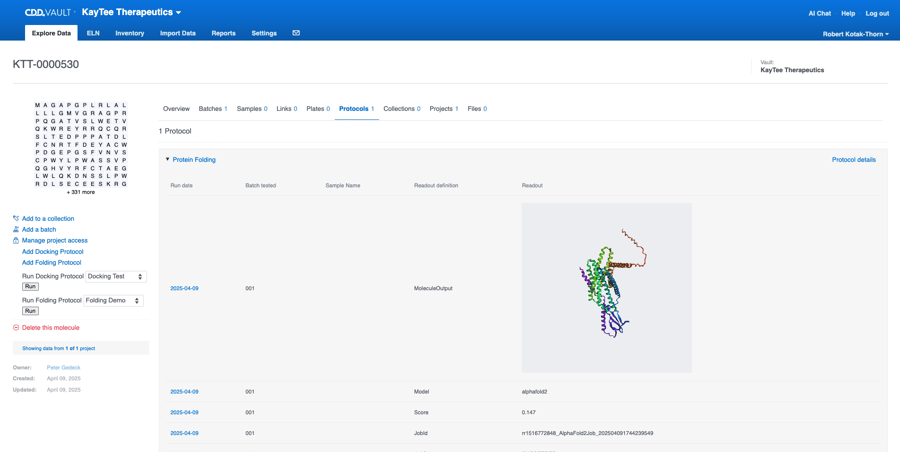Open the Docking Test protocol dropdown
The height and width of the screenshot is (452, 900).
pos(116,276)
